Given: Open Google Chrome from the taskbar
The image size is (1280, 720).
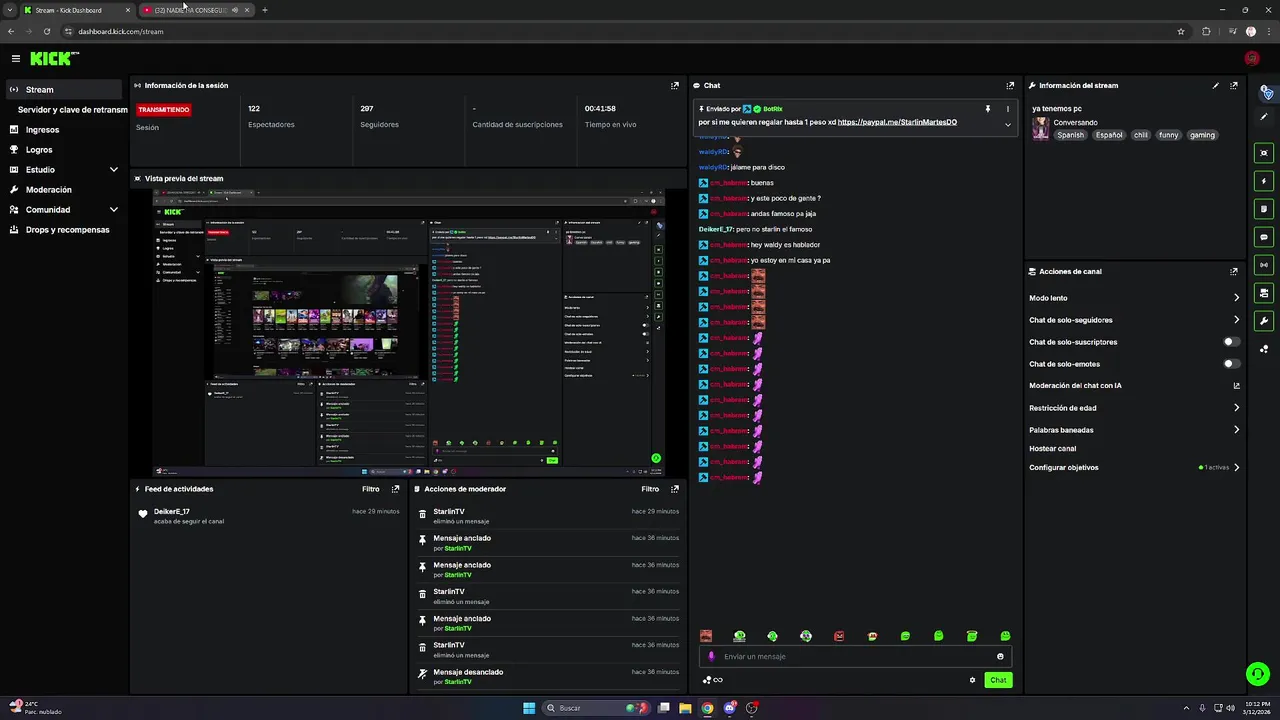Looking at the screenshot, I should 707,708.
